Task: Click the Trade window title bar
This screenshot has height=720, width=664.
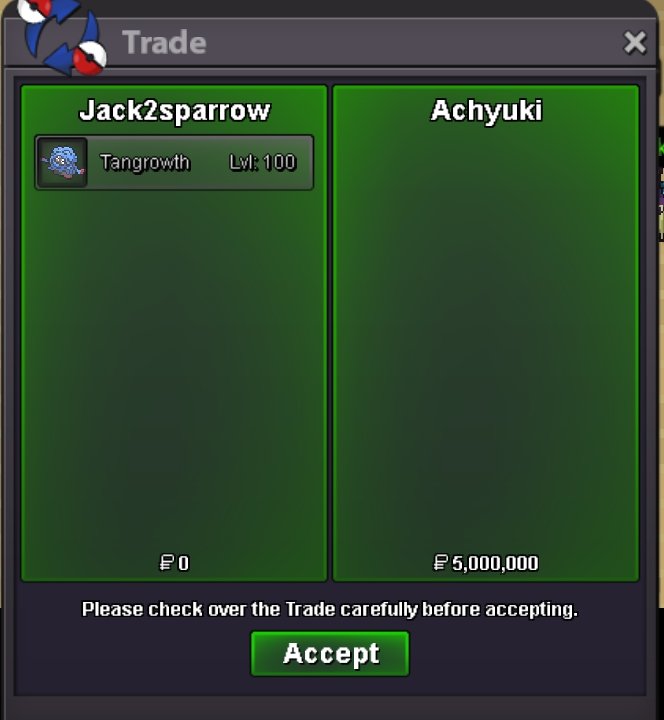Action: coord(367,43)
